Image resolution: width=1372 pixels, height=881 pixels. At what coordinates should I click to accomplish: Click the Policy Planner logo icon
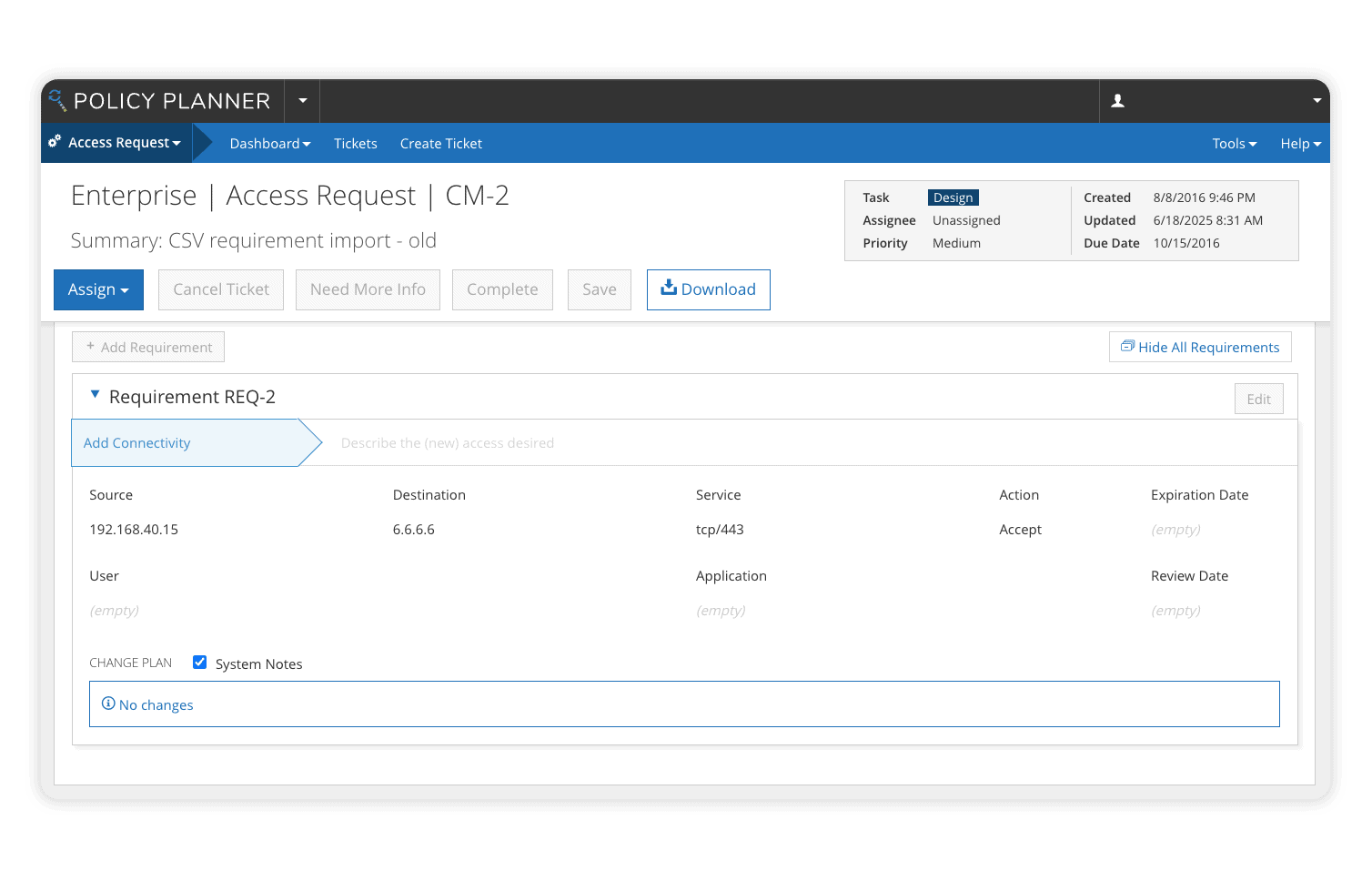pos(57,100)
